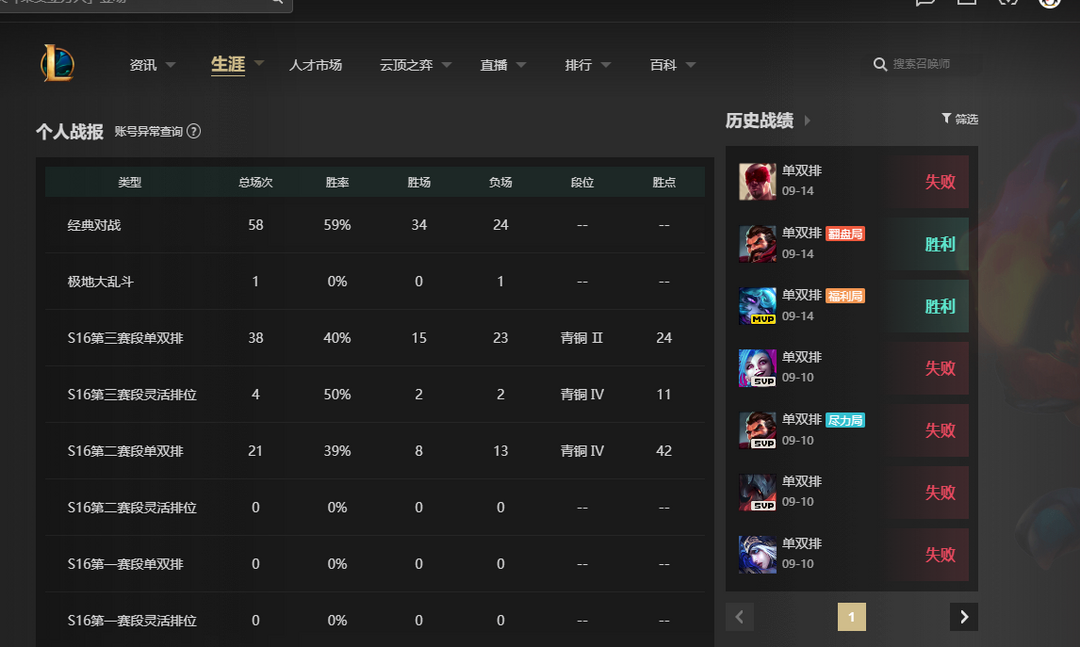Click the 胜点 column header
The width and height of the screenshot is (1080, 647).
tap(664, 182)
